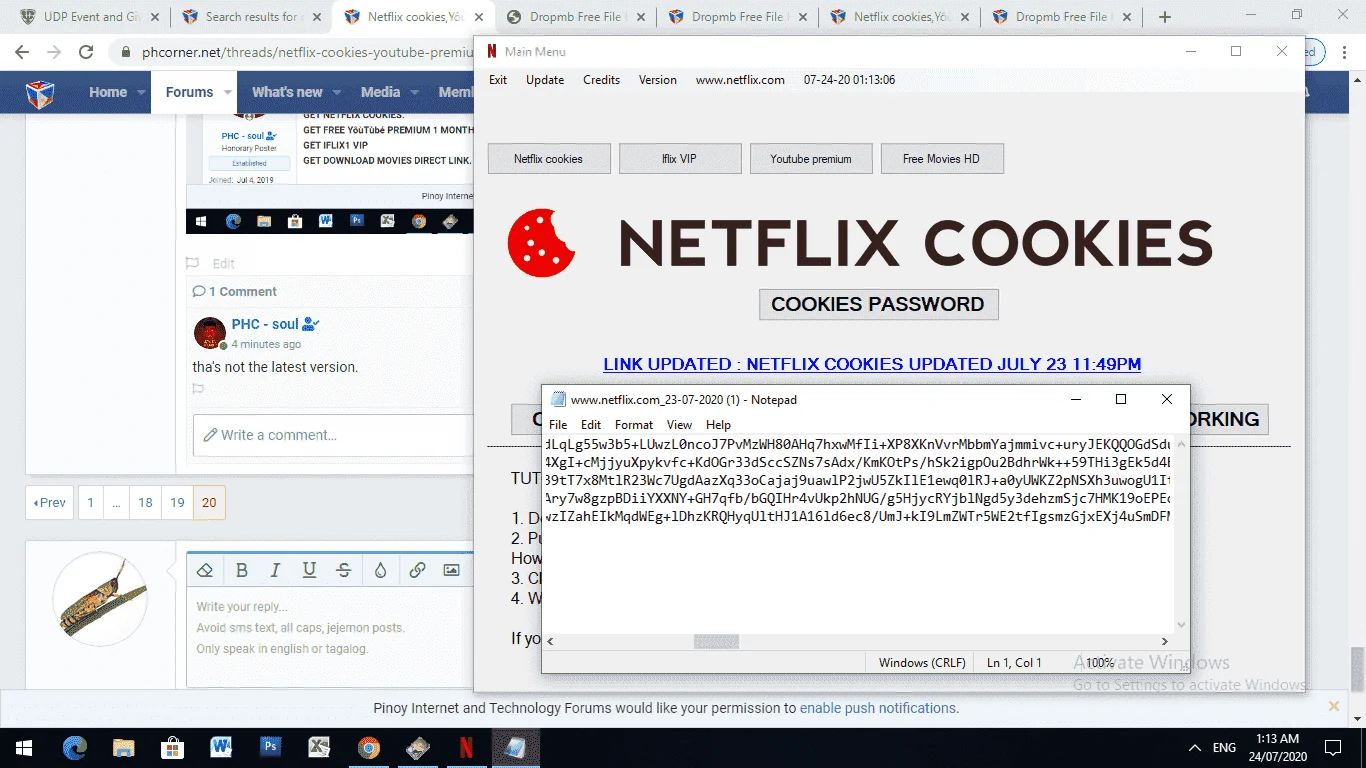The image size is (1366, 768).
Task: Toggle bold in the reply editor
Action: [241, 570]
